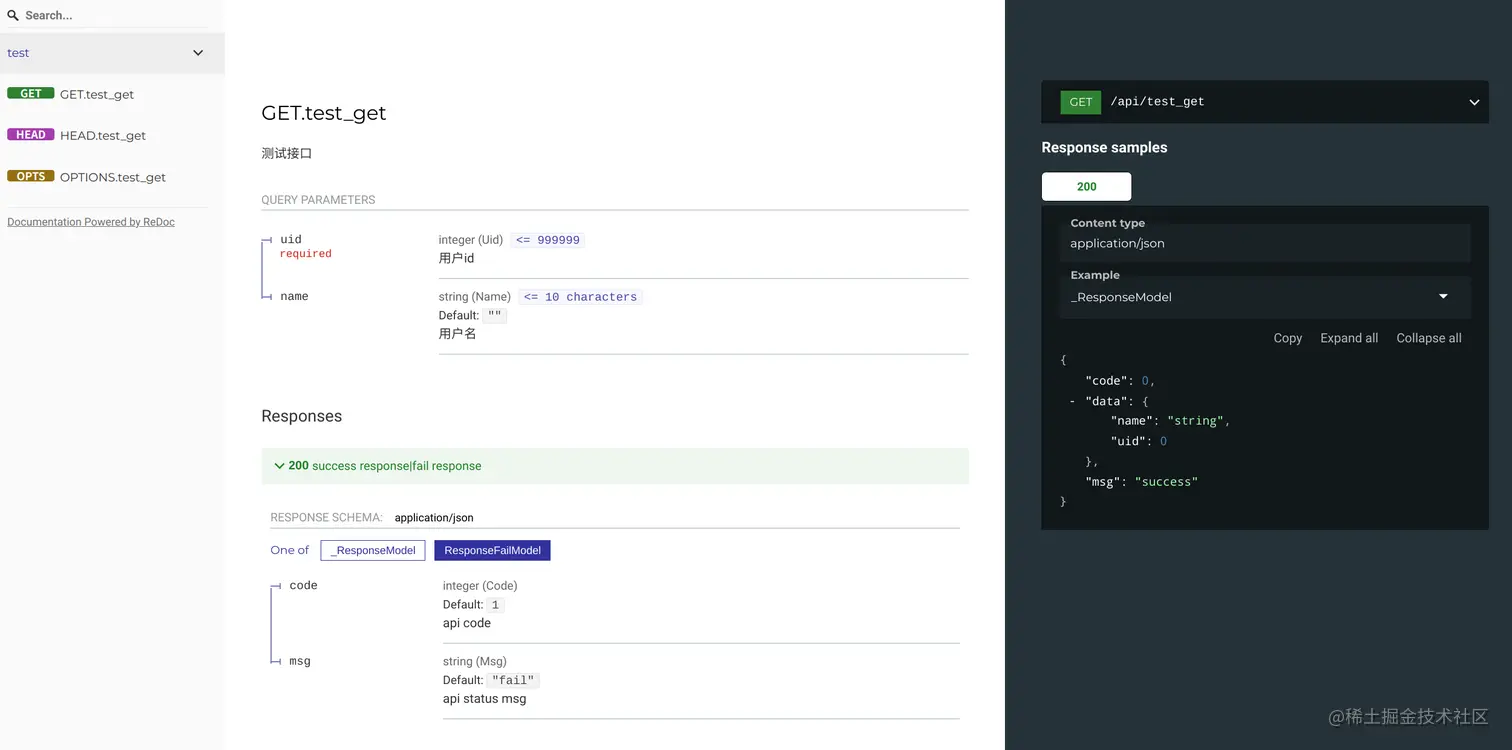Click the search magnifier icon

pyautogui.click(x=13, y=15)
